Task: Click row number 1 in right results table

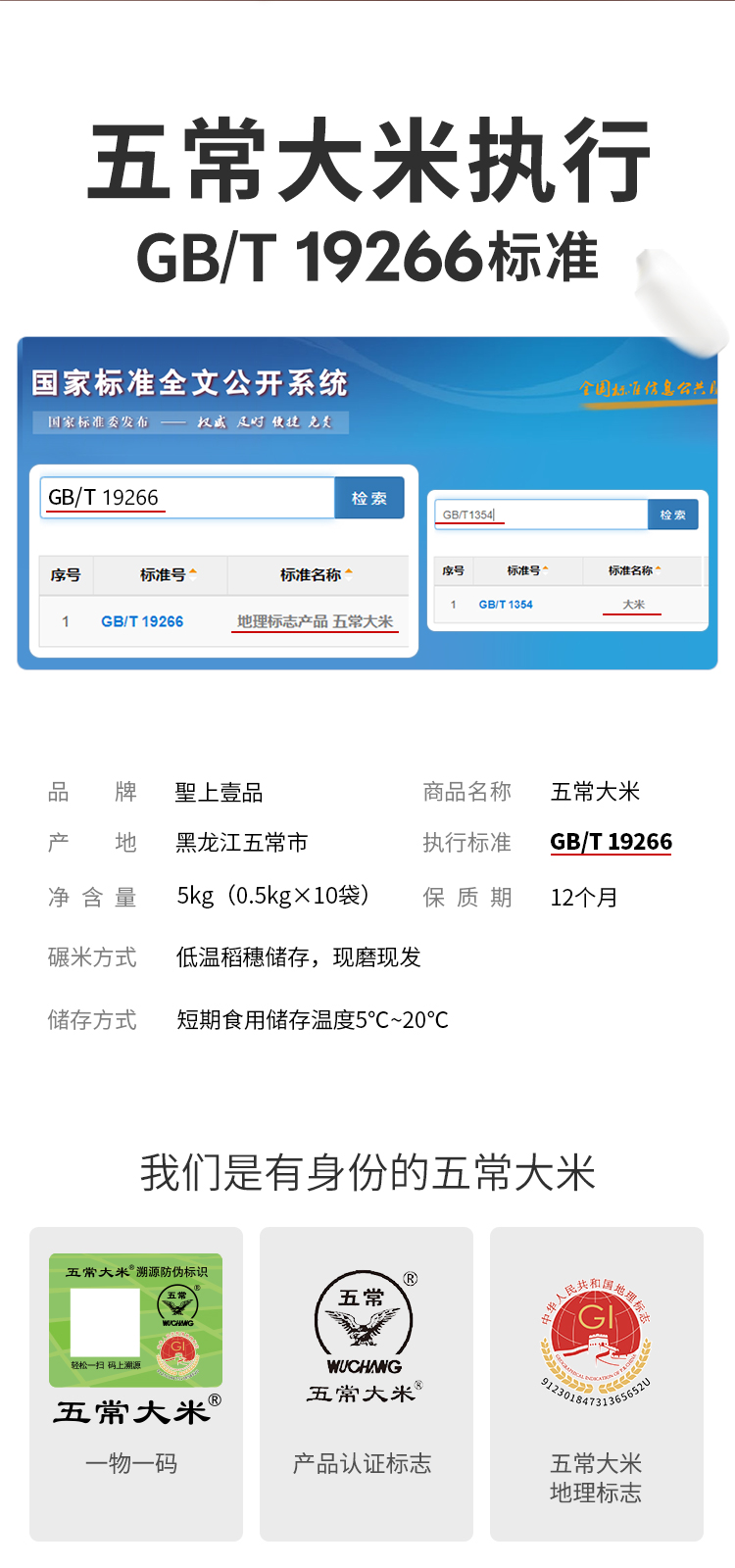Action: coord(453,605)
